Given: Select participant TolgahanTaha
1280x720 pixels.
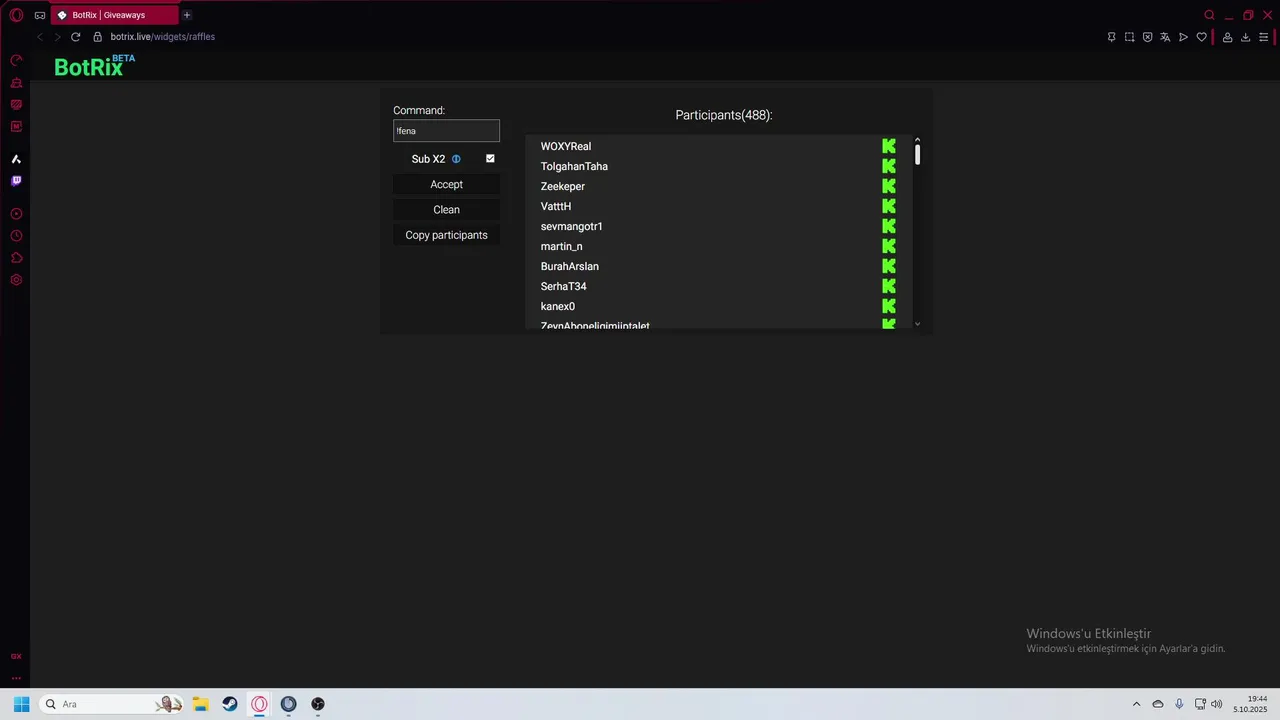Looking at the screenshot, I should (x=574, y=166).
